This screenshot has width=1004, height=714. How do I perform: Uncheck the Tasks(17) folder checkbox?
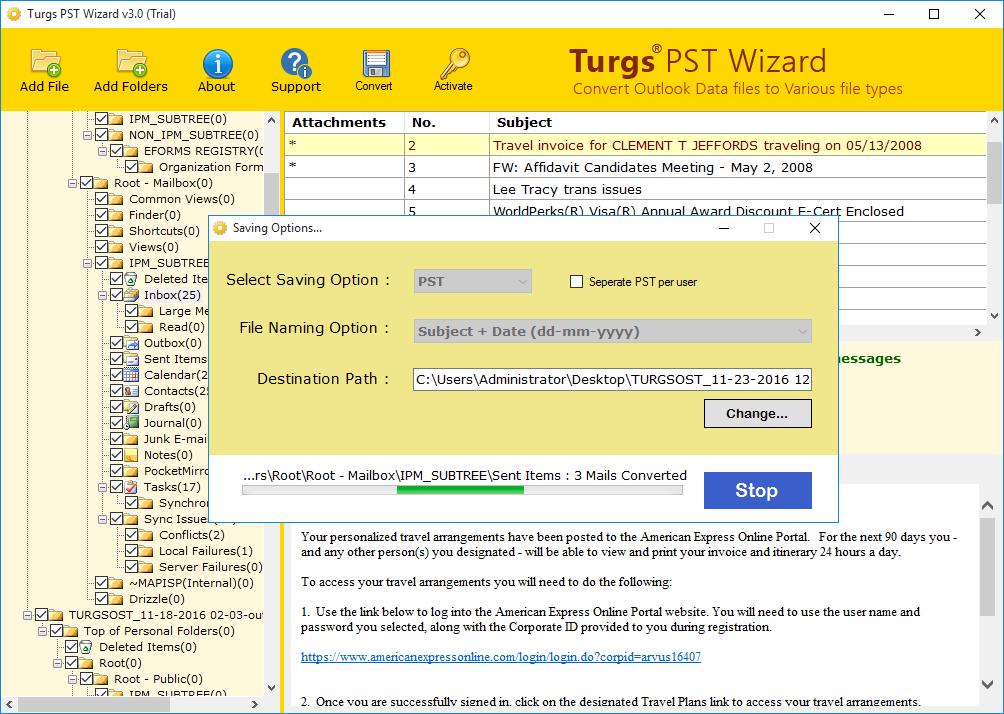click(117, 487)
